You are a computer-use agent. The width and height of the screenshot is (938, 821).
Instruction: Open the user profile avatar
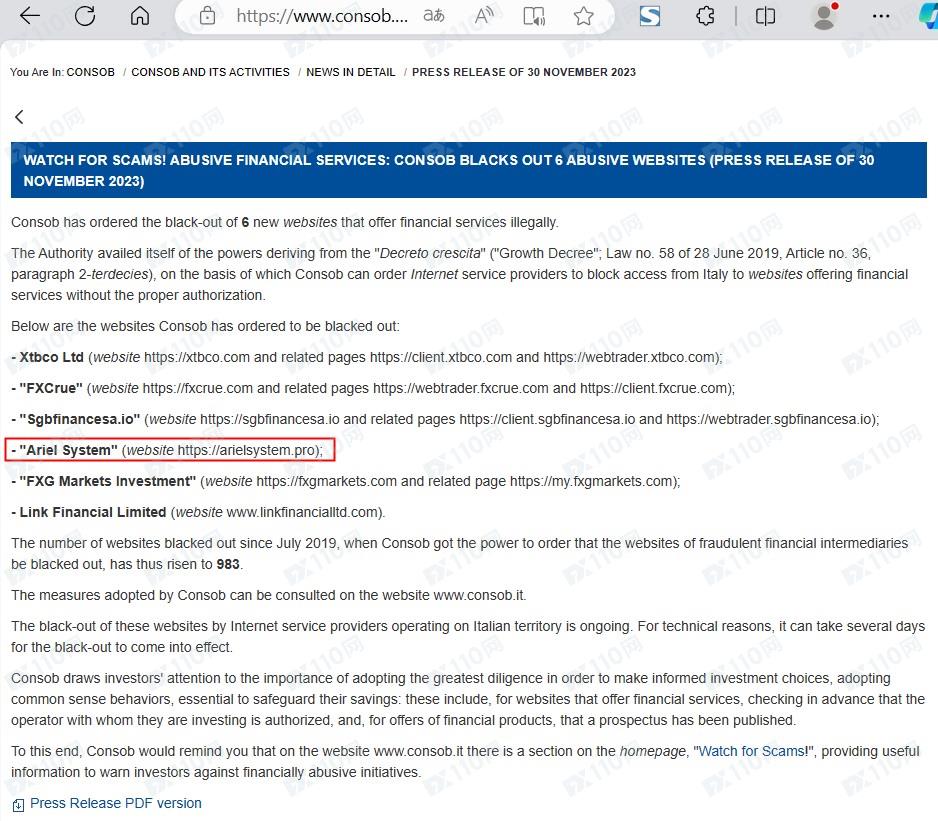click(x=824, y=16)
